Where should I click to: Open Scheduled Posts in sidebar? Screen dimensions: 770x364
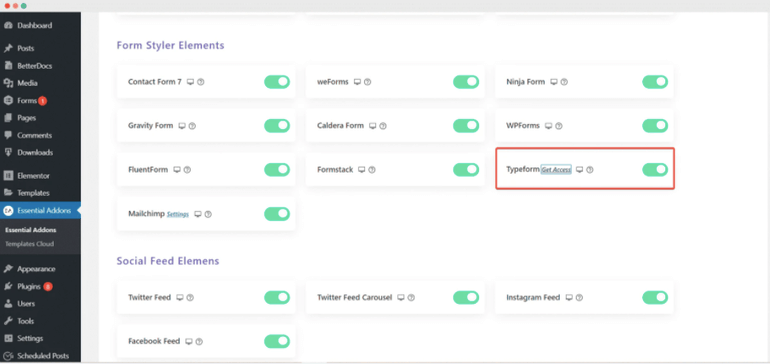coord(40,356)
